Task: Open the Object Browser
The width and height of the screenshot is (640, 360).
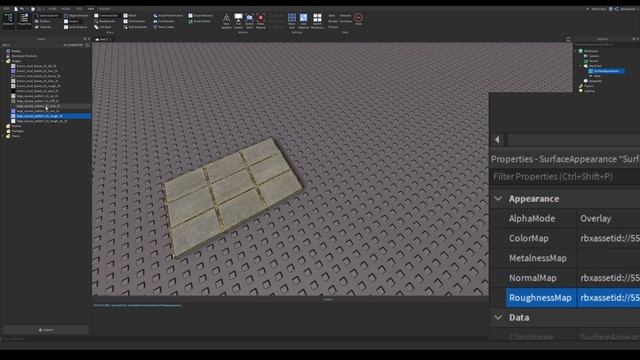Action: [x=76, y=16]
